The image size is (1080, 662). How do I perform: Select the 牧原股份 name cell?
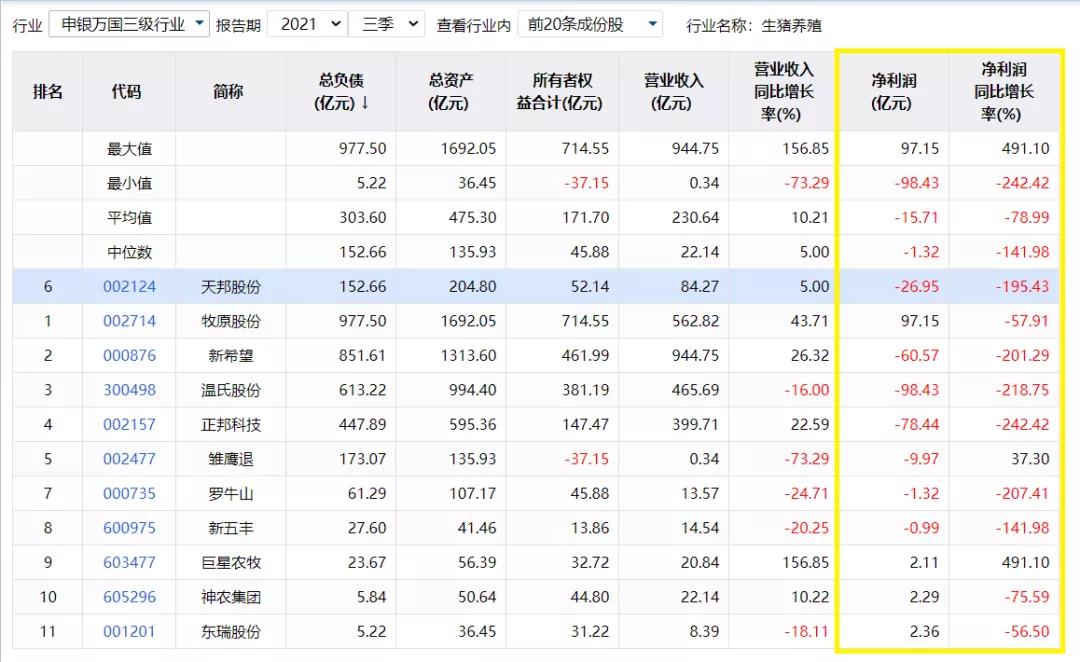click(231, 321)
